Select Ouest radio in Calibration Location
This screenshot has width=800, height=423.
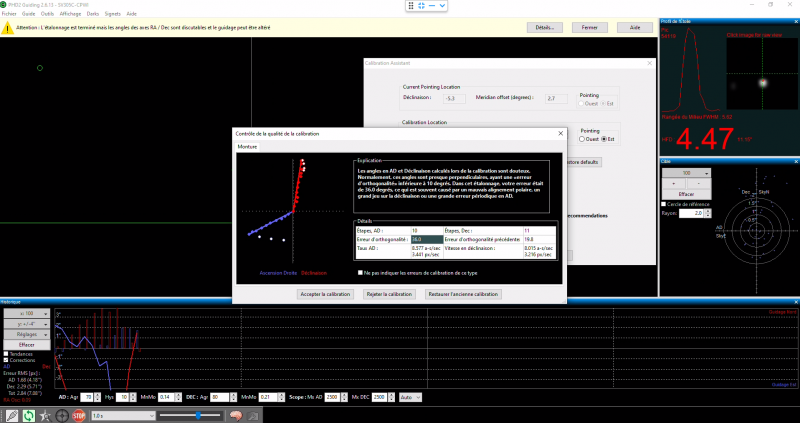pyautogui.click(x=582, y=139)
